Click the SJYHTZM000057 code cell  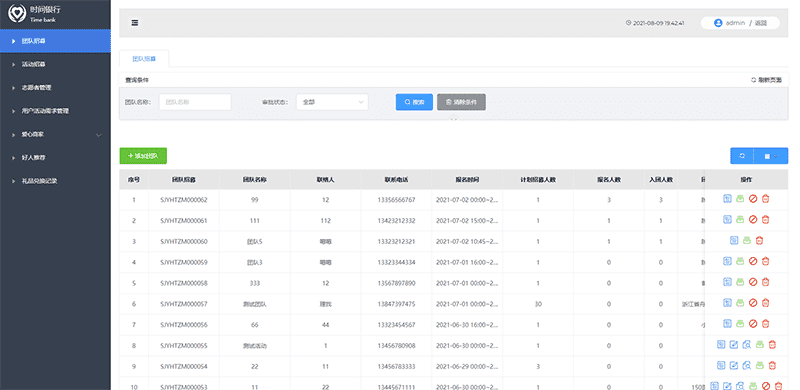(184, 304)
